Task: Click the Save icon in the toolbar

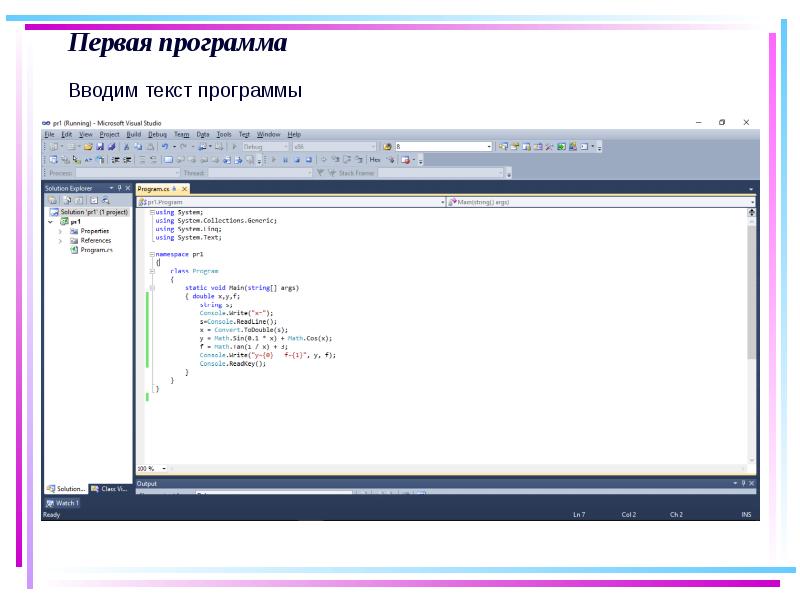Action: 99,146
